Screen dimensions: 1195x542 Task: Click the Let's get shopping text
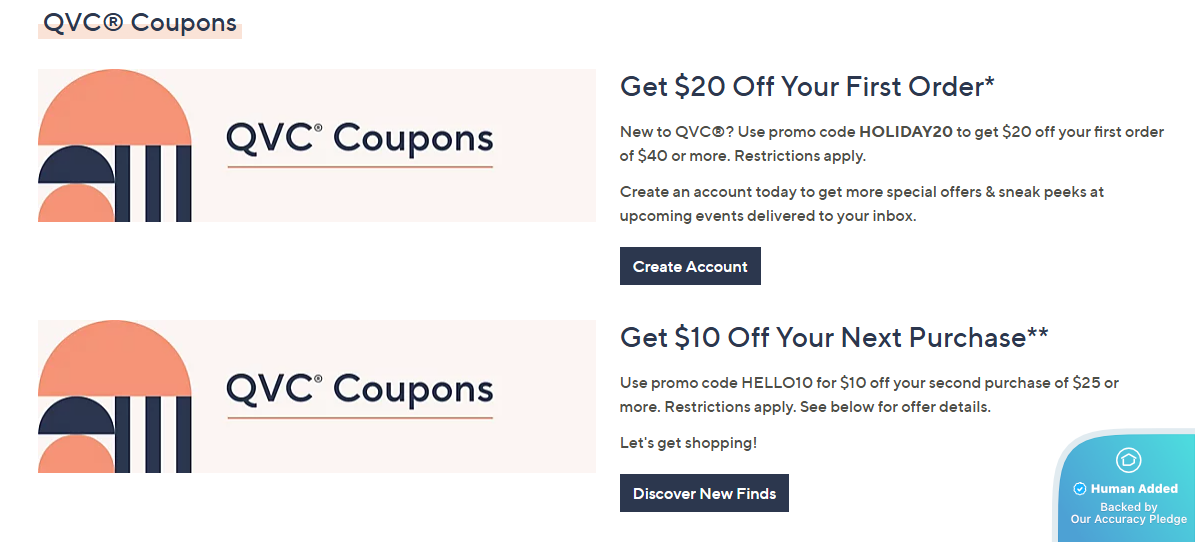[688, 442]
